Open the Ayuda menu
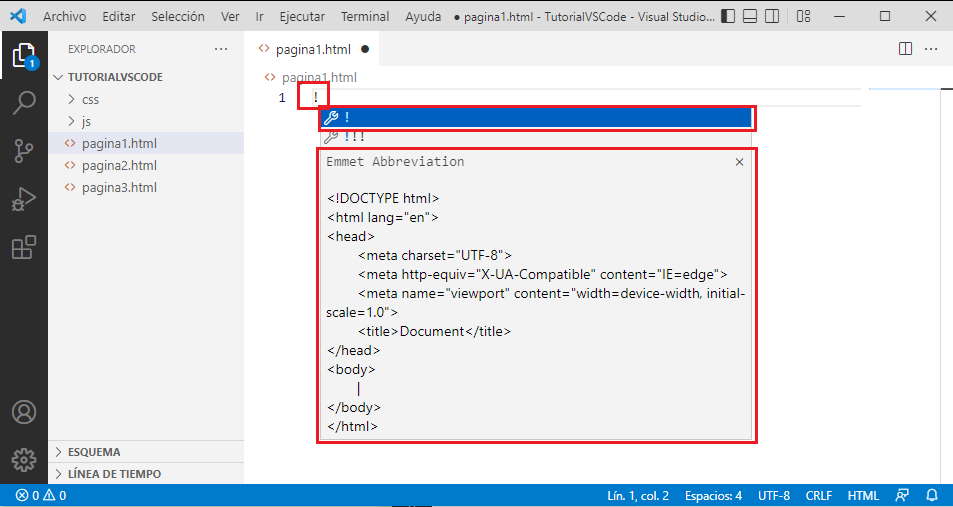The height and width of the screenshot is (507, 953). pyautogui.click(x=423, y=16)
